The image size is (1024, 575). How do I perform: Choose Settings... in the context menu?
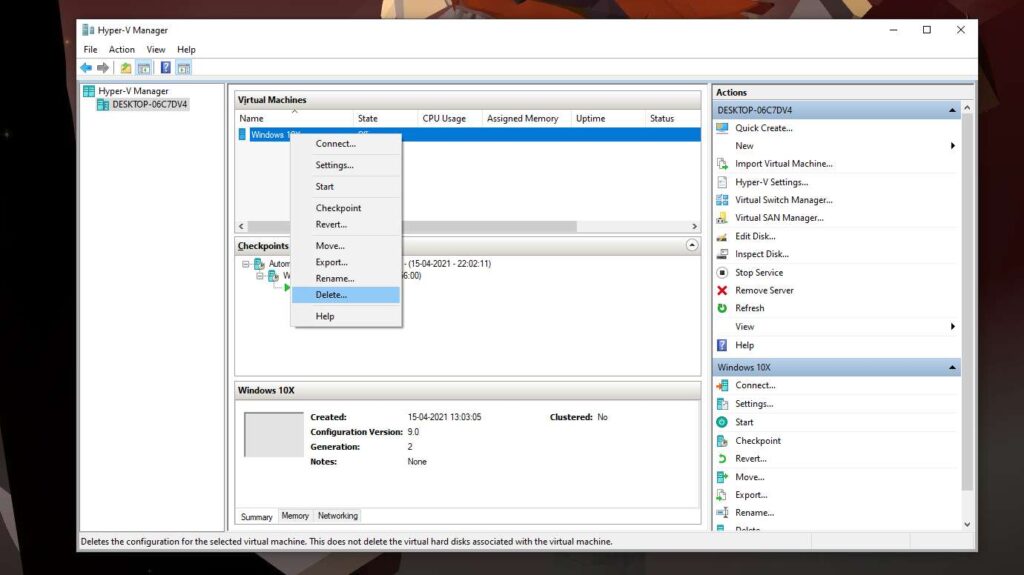pos(346,165)
